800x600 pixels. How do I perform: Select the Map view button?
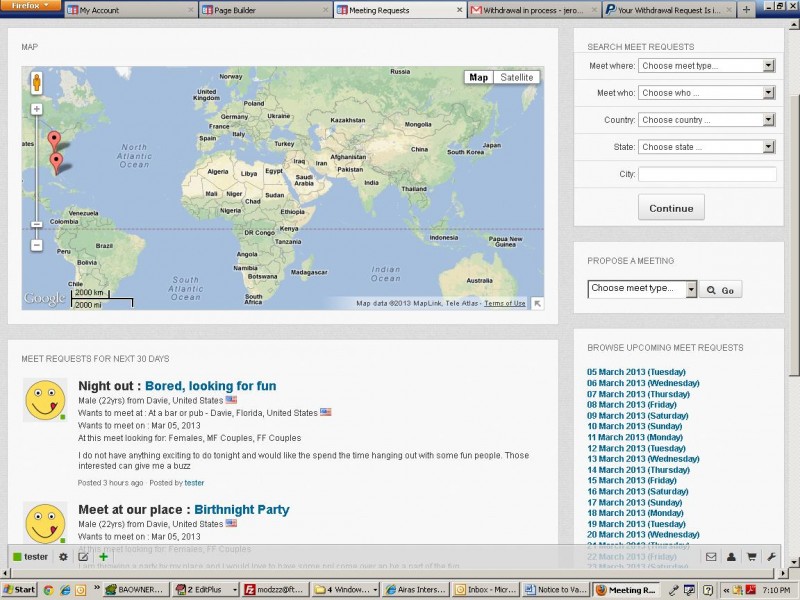(x=479, y=77)
